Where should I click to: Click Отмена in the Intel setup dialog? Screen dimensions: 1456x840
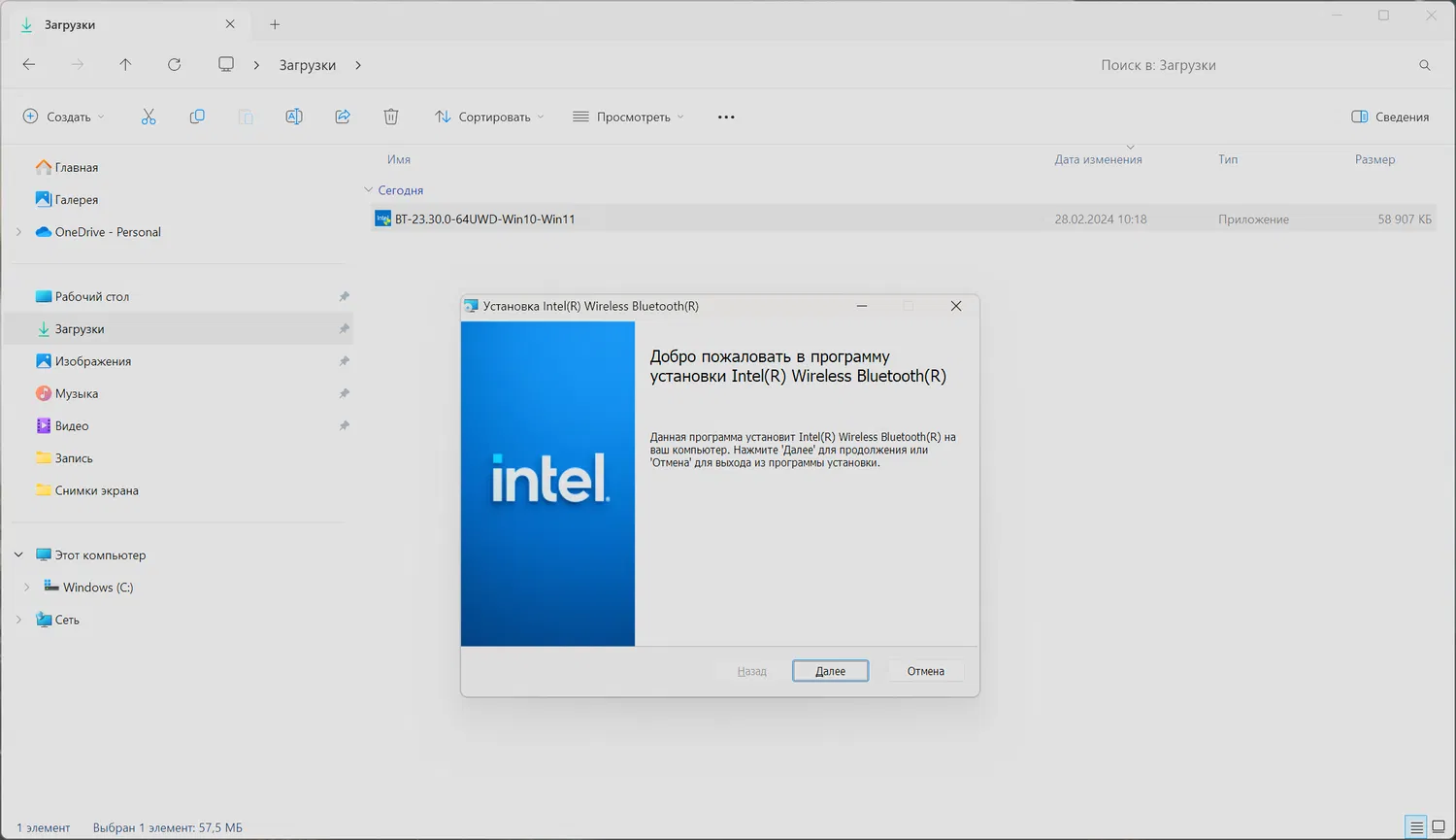pos(925,671)
